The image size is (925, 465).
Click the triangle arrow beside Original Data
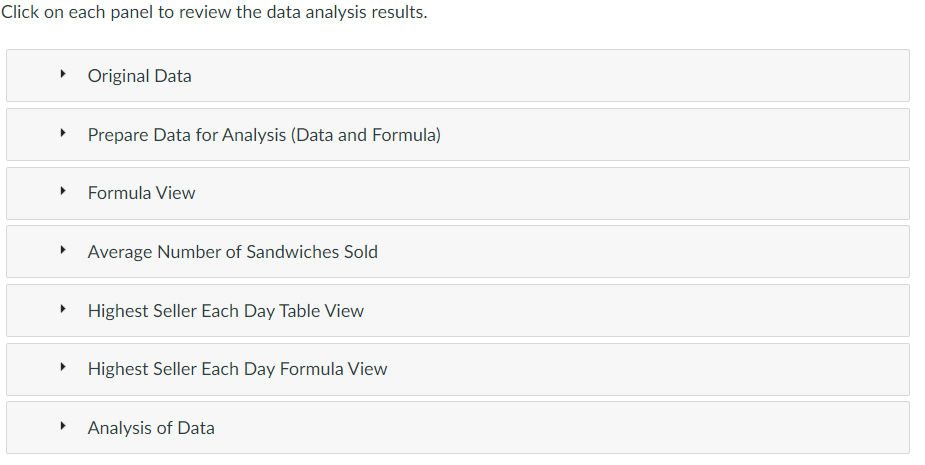tap(63, 75)
